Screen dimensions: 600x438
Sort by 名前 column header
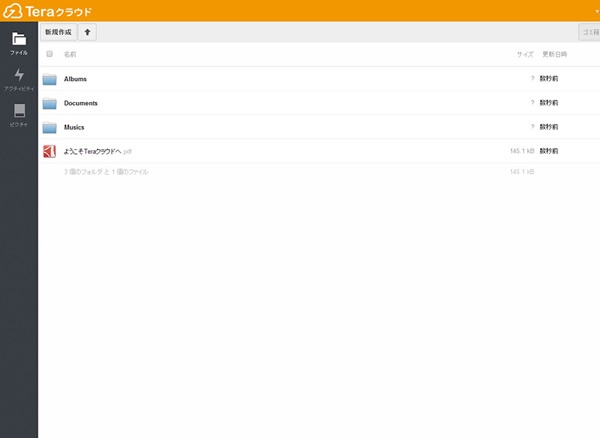tap(70, 54)
